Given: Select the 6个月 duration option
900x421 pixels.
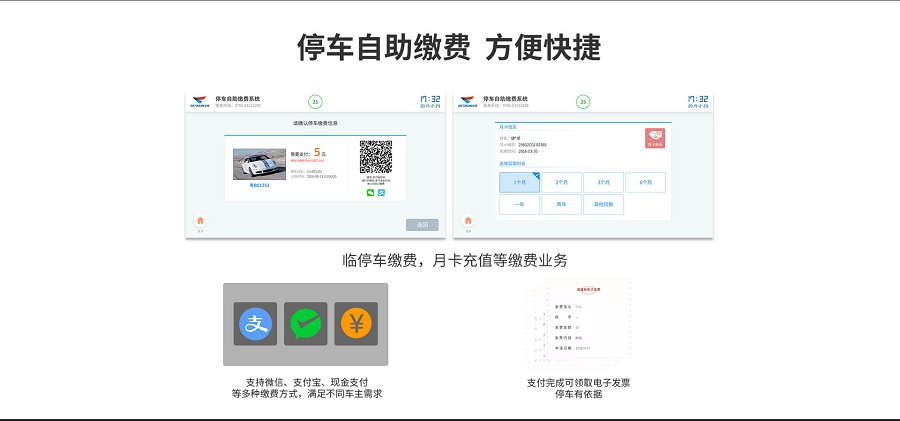Looking at the screenshot, I should tap(646, 182).
